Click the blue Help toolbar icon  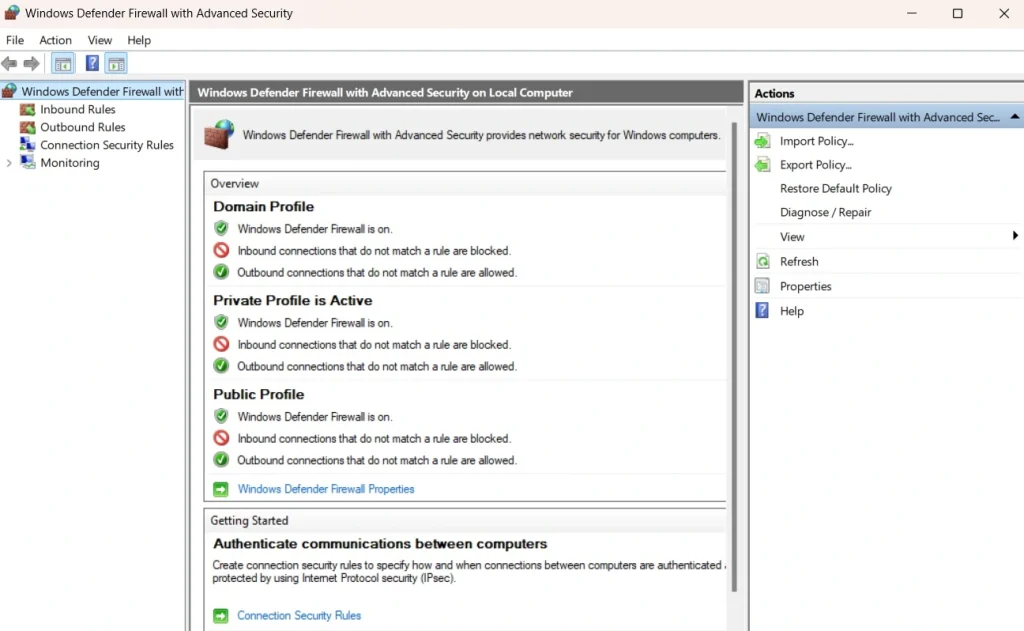tap(92, 63)
